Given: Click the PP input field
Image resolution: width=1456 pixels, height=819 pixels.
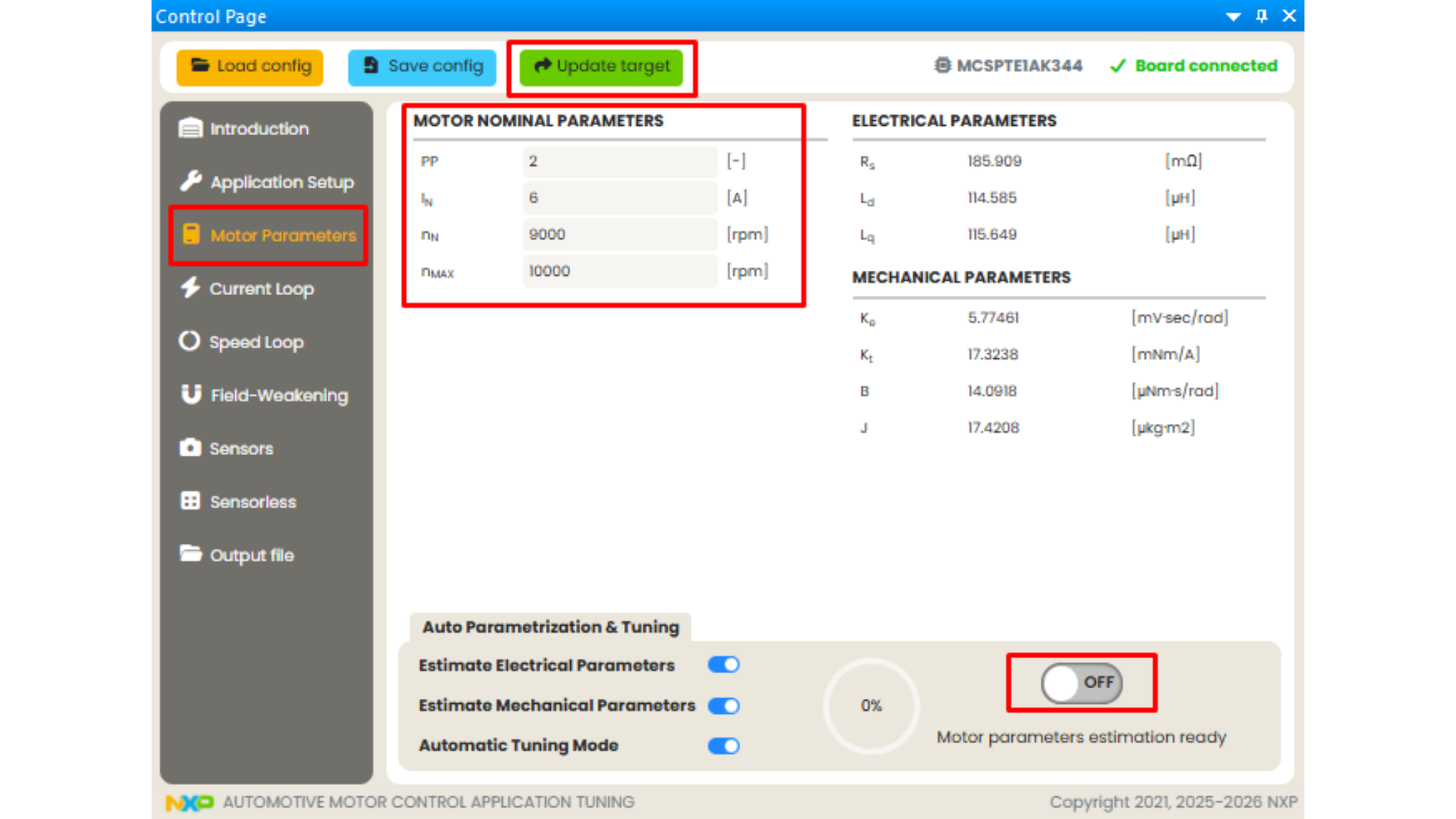Looking at the screenshot, I should point(620,161).
